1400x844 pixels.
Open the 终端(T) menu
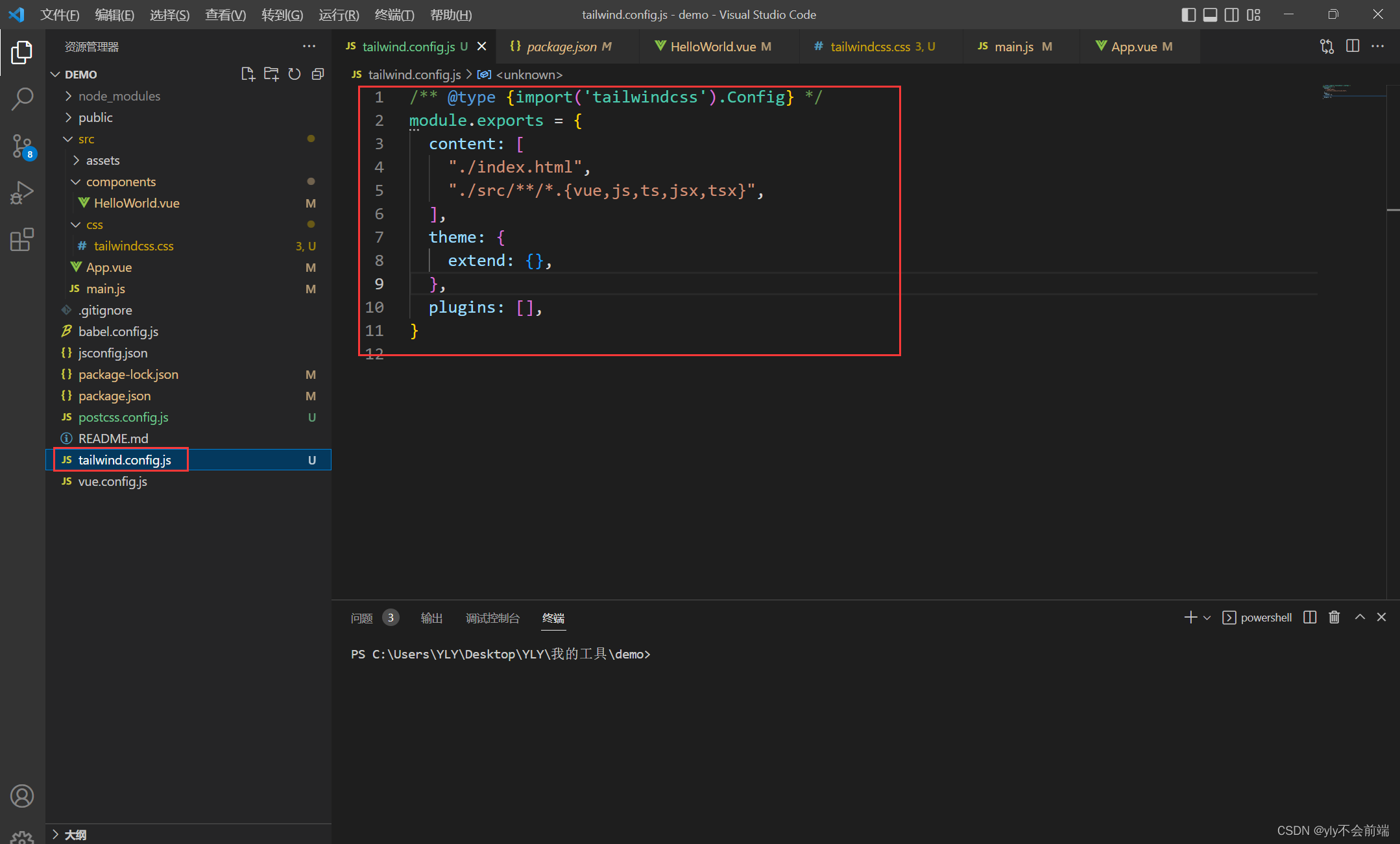coord(394,14)
